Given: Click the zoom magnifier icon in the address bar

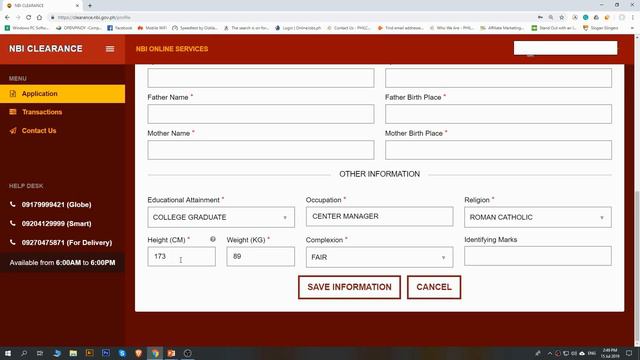Looking at the screenshot, I should coord(551,18).
